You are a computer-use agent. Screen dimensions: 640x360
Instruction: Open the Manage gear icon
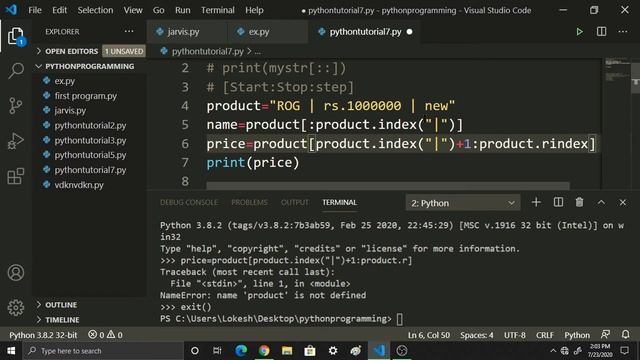pos(16,307)
